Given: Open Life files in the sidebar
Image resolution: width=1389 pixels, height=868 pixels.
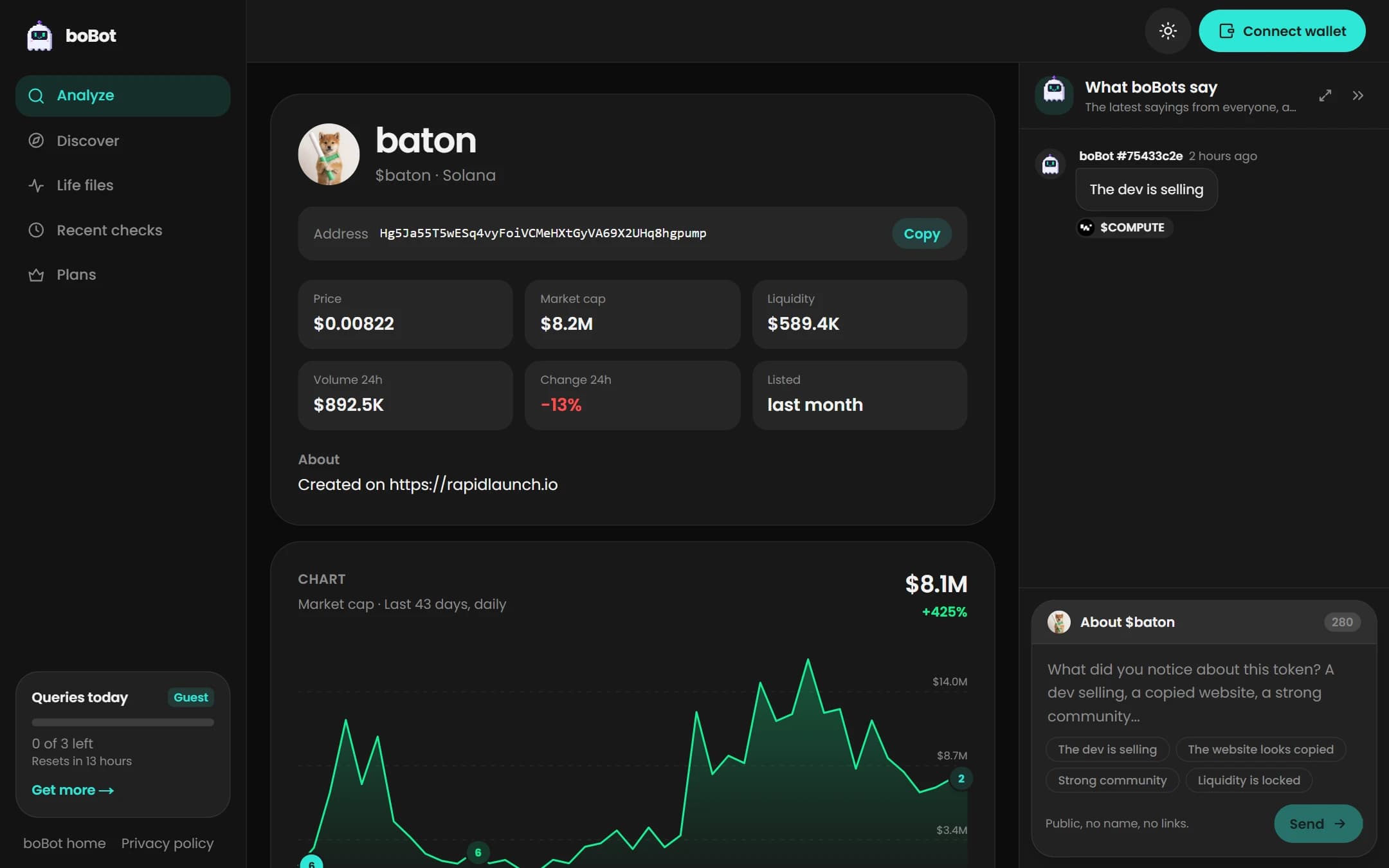Looking at the screenshot, I should 123,185.
